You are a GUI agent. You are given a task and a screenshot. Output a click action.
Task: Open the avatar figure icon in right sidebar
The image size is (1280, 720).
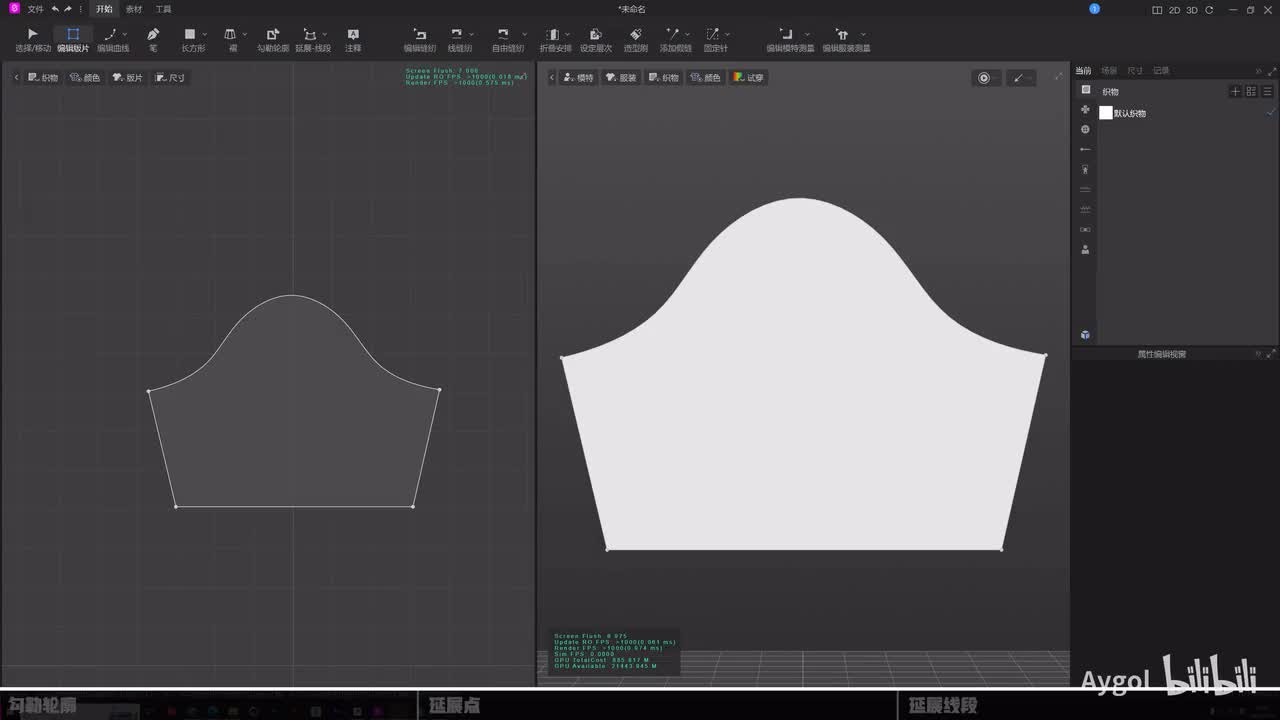point(1085,250)
